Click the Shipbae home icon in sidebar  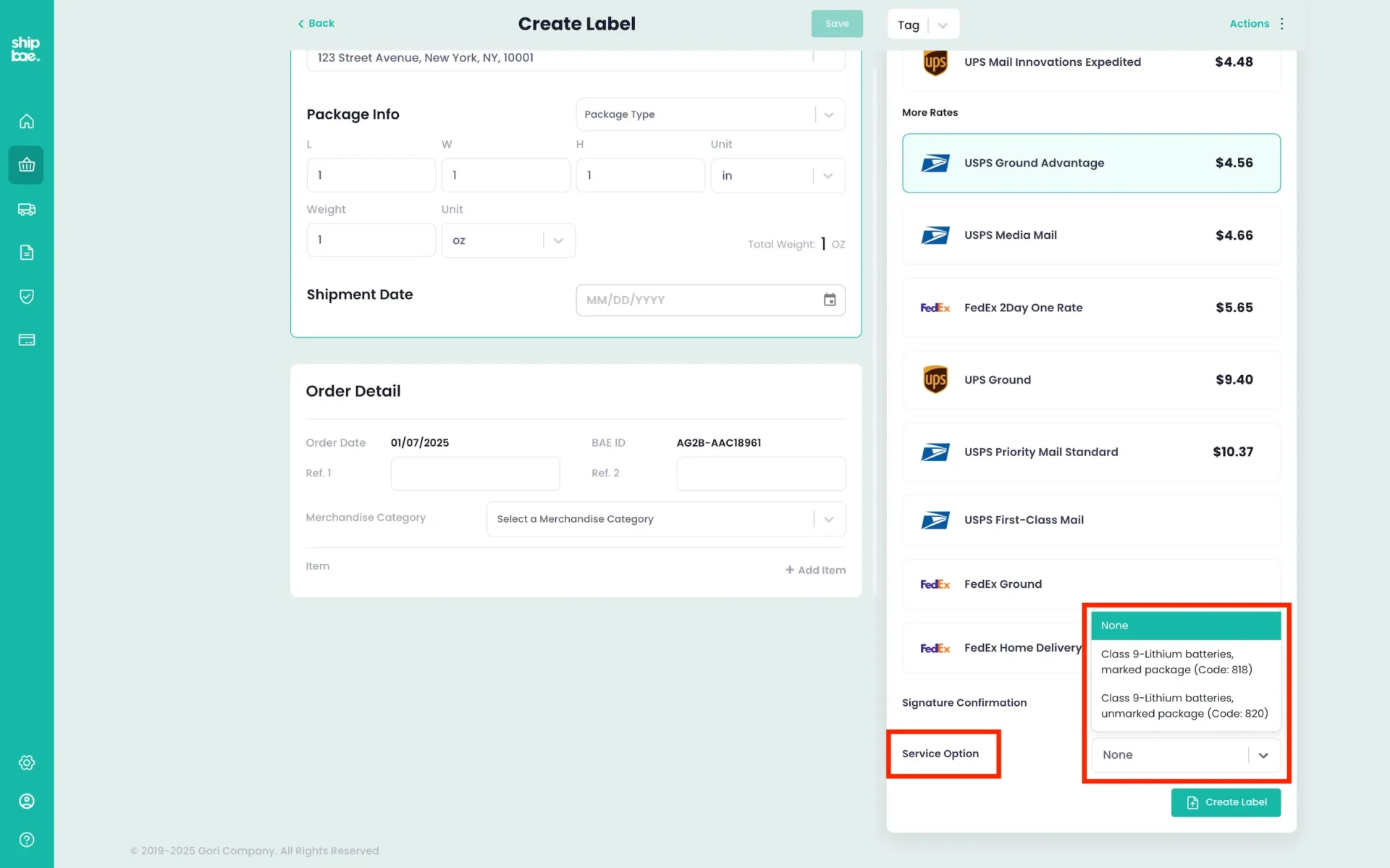pos(27,121)
